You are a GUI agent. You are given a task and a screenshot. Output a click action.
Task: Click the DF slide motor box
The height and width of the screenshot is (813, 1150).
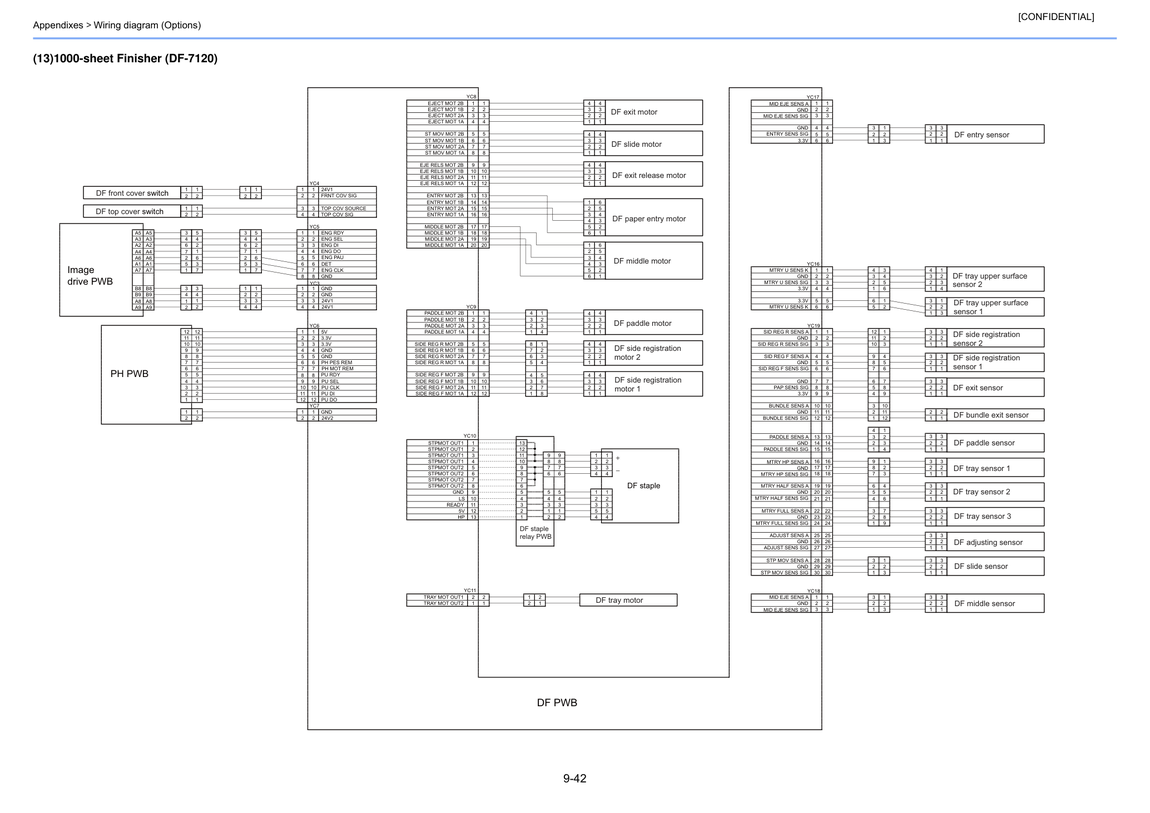pyautogui.click(x=653, y=144)
